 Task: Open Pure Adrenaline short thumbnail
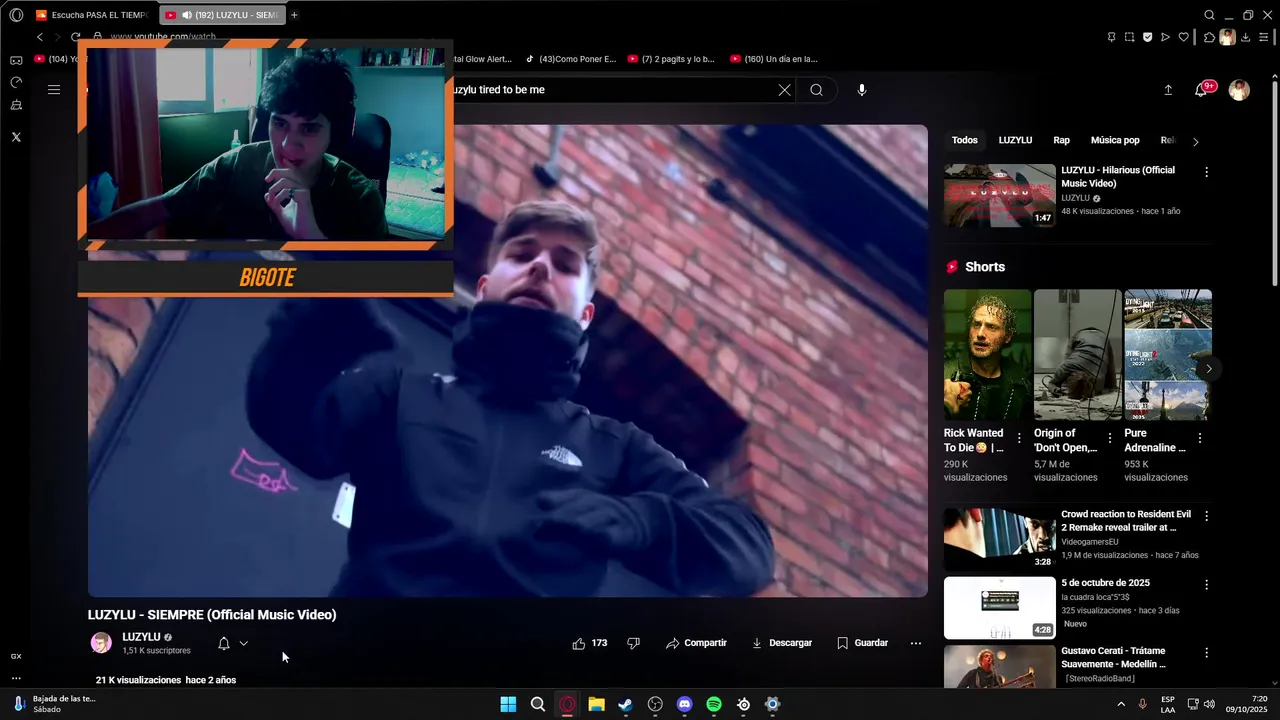pyautogui.click(x=1167, y=355)
